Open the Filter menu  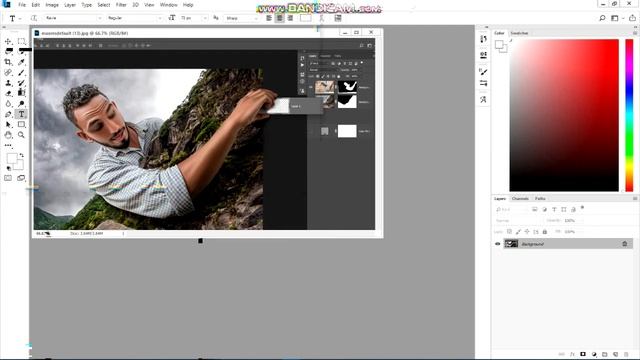(x=121, y=5)
